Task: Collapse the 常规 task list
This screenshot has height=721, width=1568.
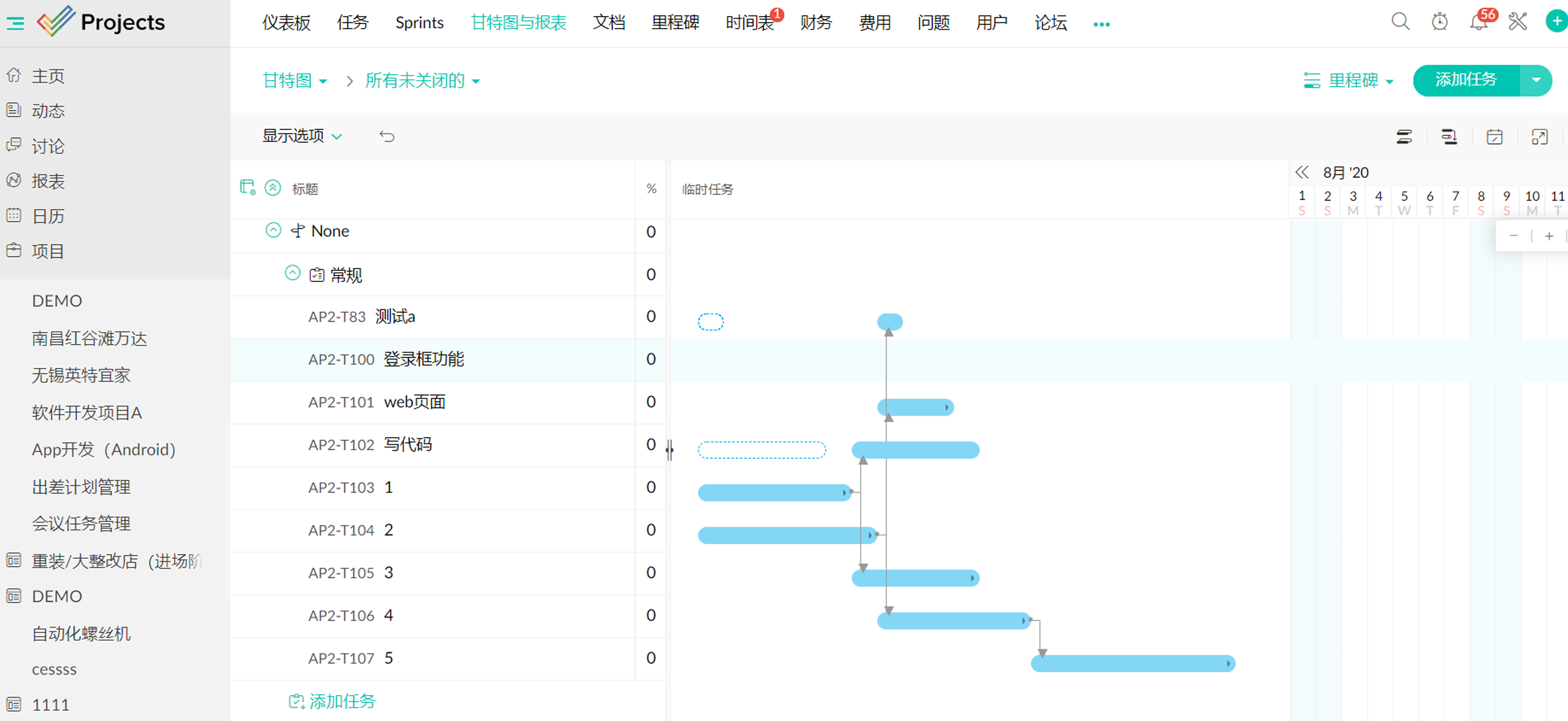Action: pos(293,273)
